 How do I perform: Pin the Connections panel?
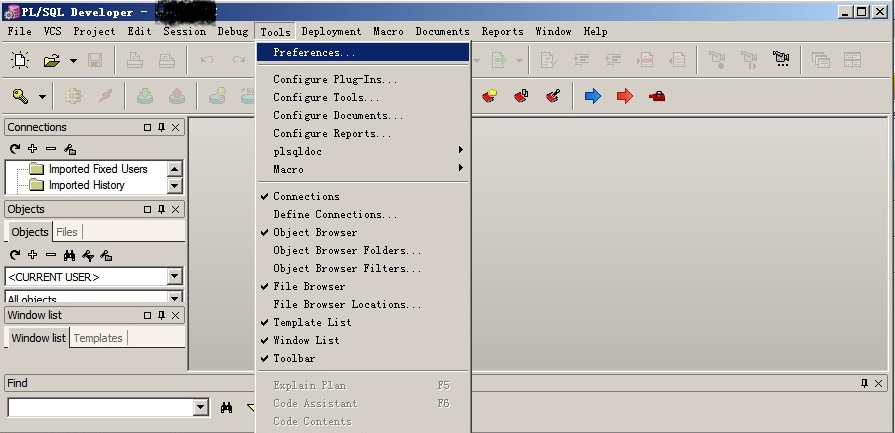[x=162, y=127]
